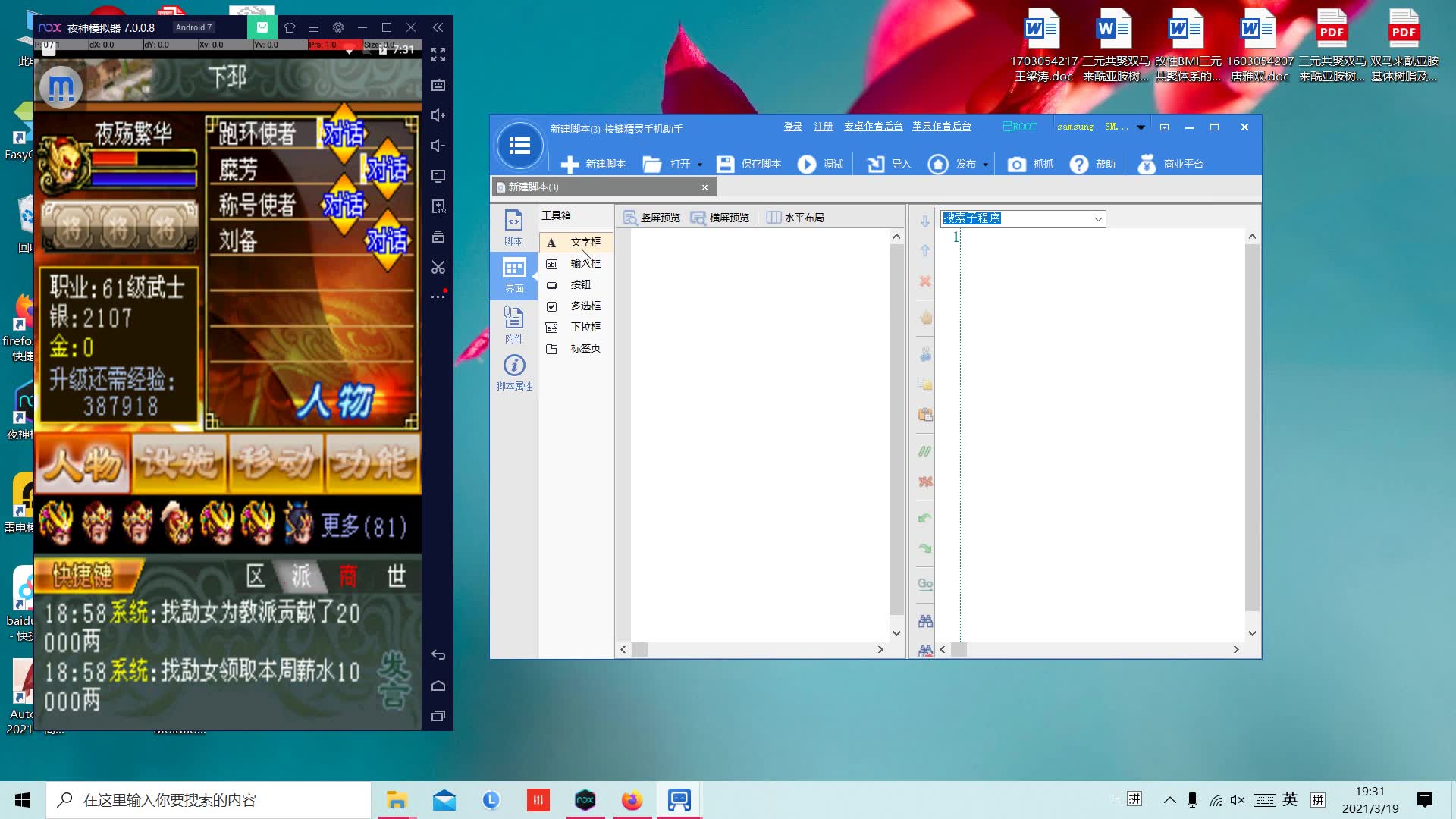Select the 新建脚本(3) document tab
The height and width of the screenshot is (819, 1456).
click(x=533, y=187)
